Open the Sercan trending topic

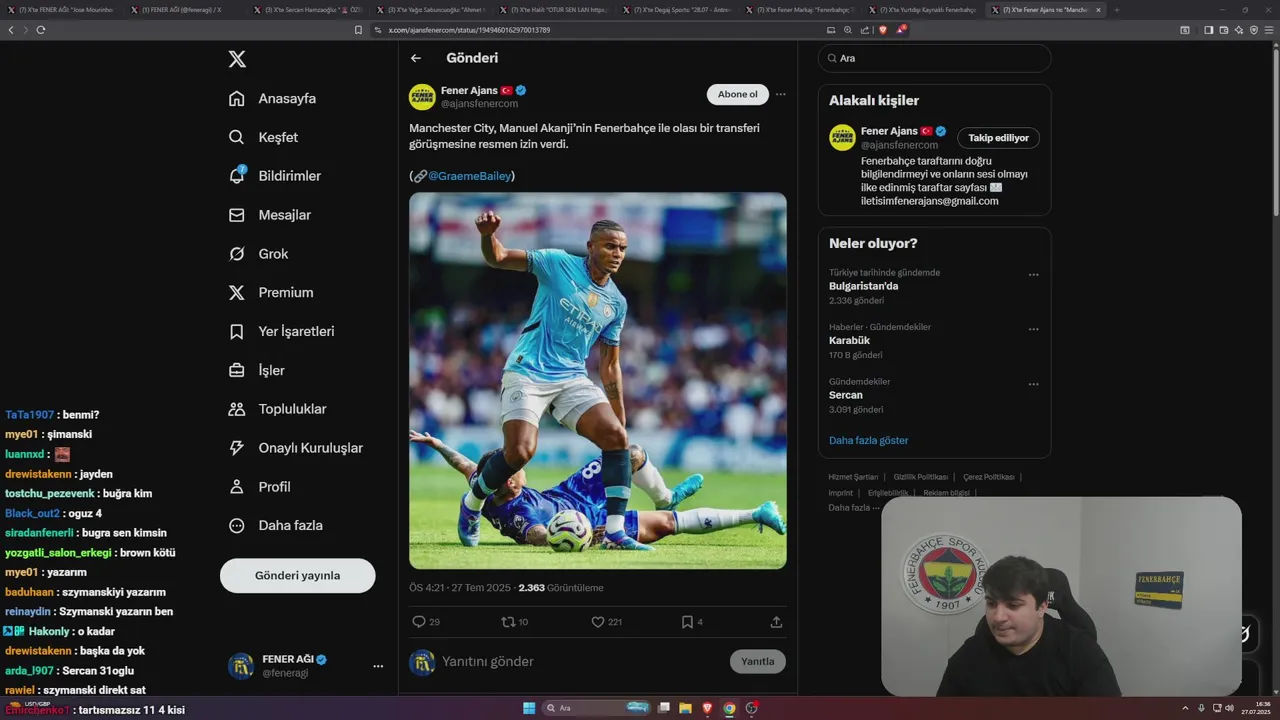846,395
